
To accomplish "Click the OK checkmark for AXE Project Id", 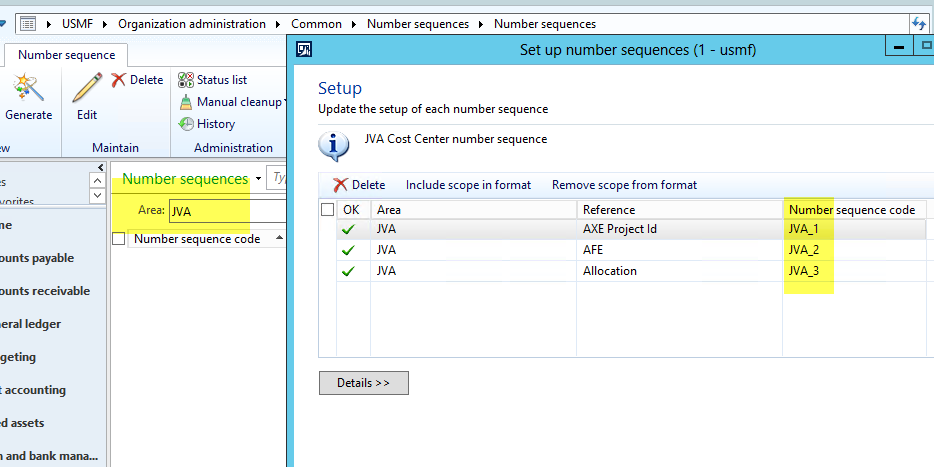I will [x=349, y=229].
